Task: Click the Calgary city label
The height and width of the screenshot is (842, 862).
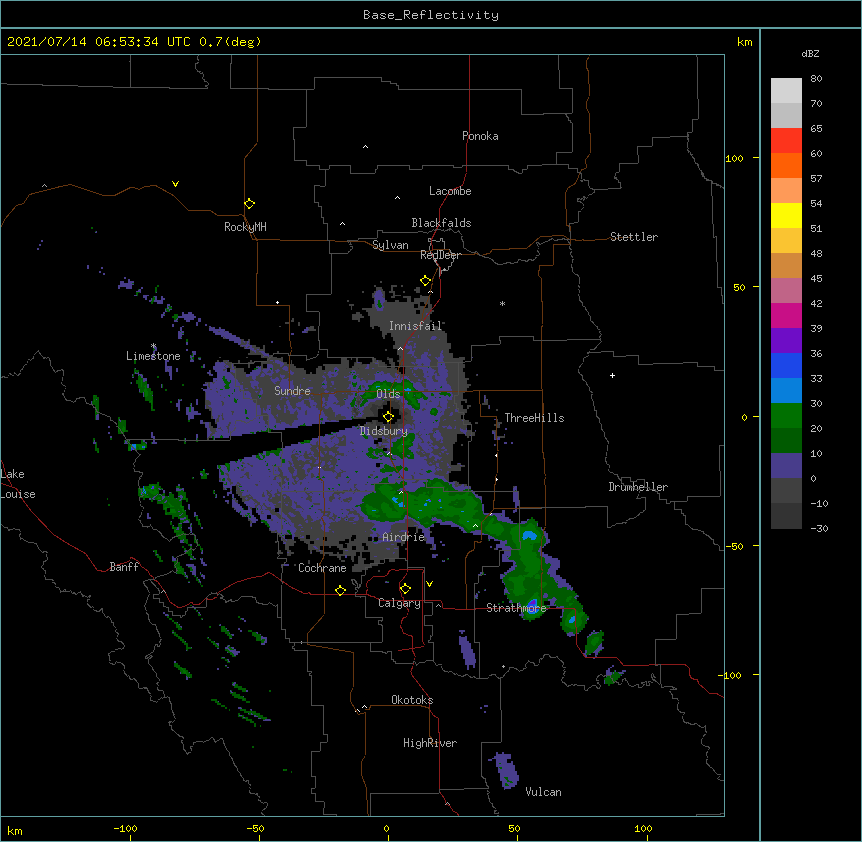Action: (x=399, y=603)
